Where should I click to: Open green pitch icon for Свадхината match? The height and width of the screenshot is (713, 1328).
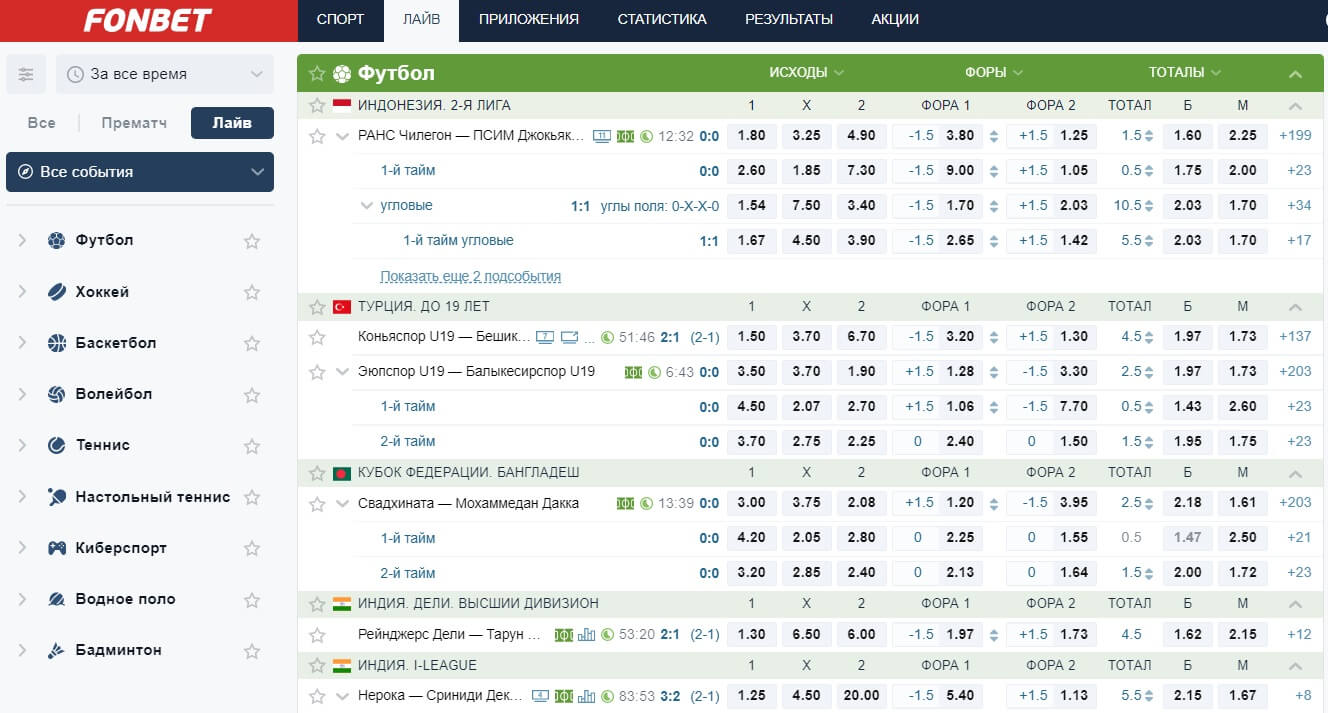pyautogui.click(x=626, y=503)
